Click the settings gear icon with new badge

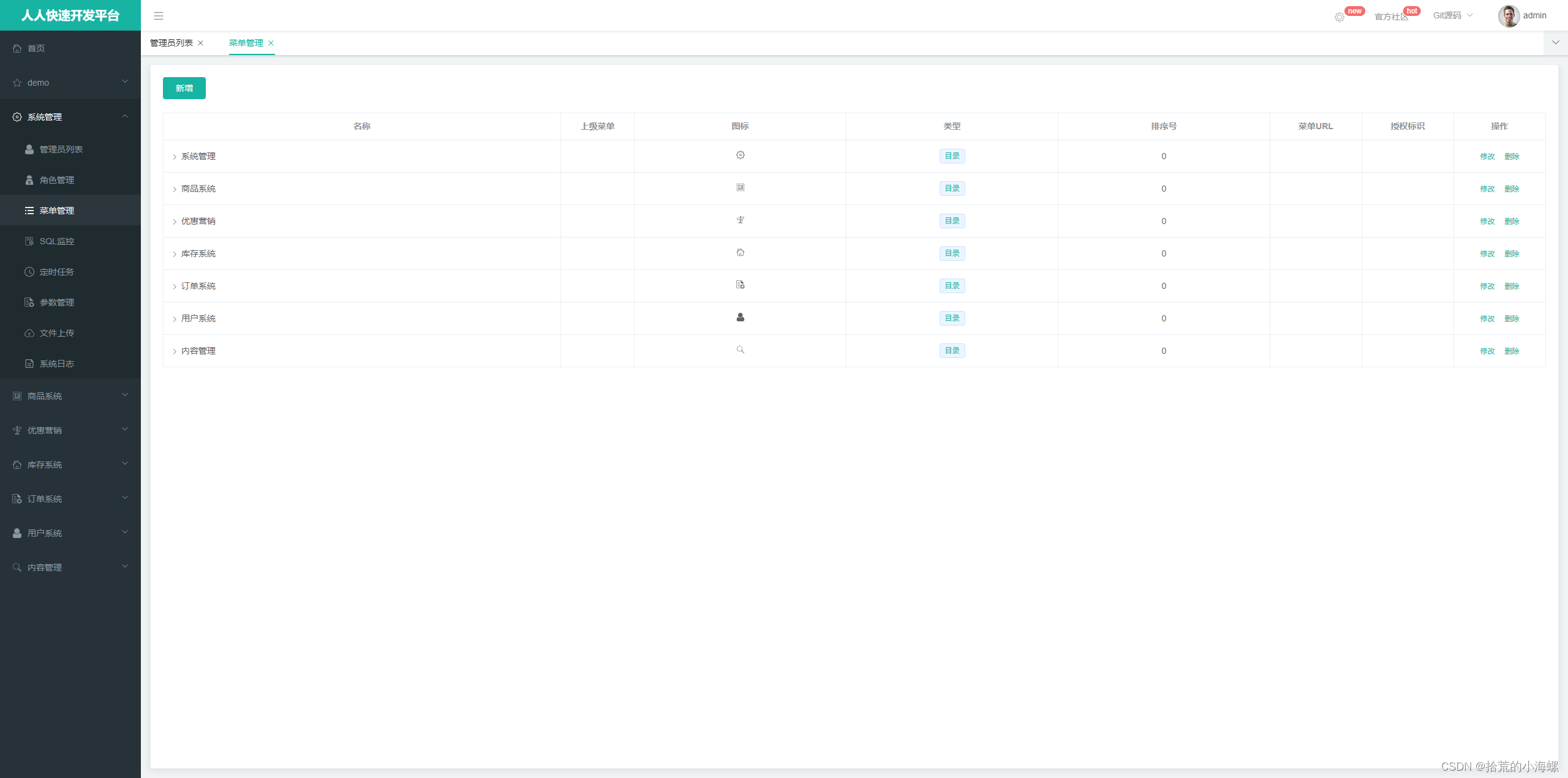[1340, 17]
